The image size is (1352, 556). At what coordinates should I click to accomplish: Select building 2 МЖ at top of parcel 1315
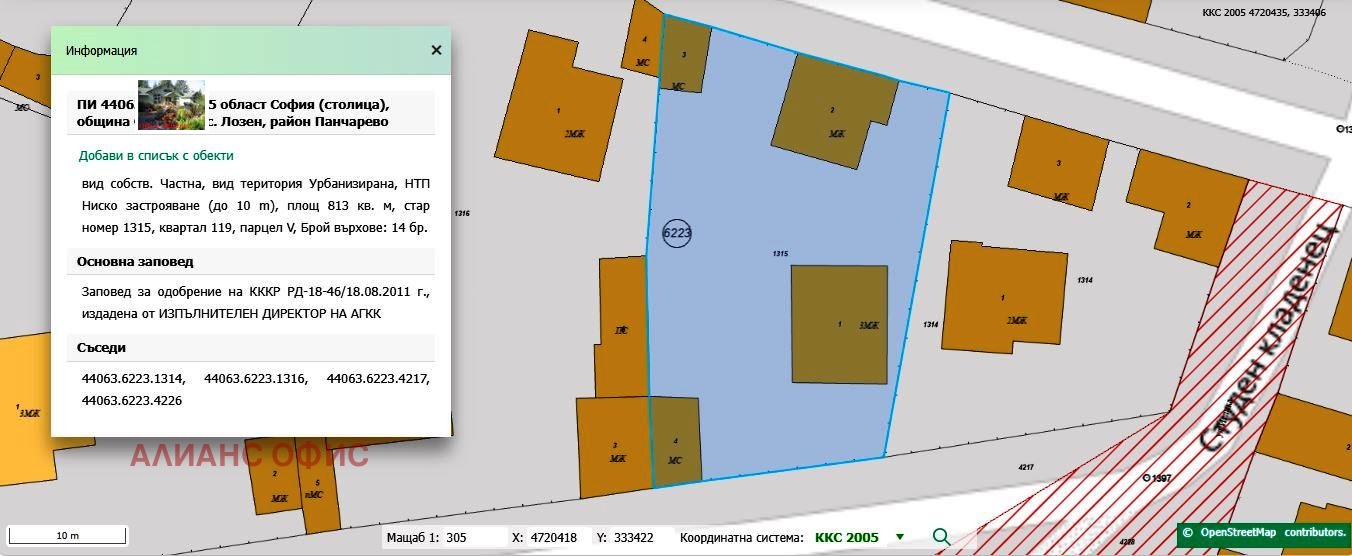coord(833,110)
